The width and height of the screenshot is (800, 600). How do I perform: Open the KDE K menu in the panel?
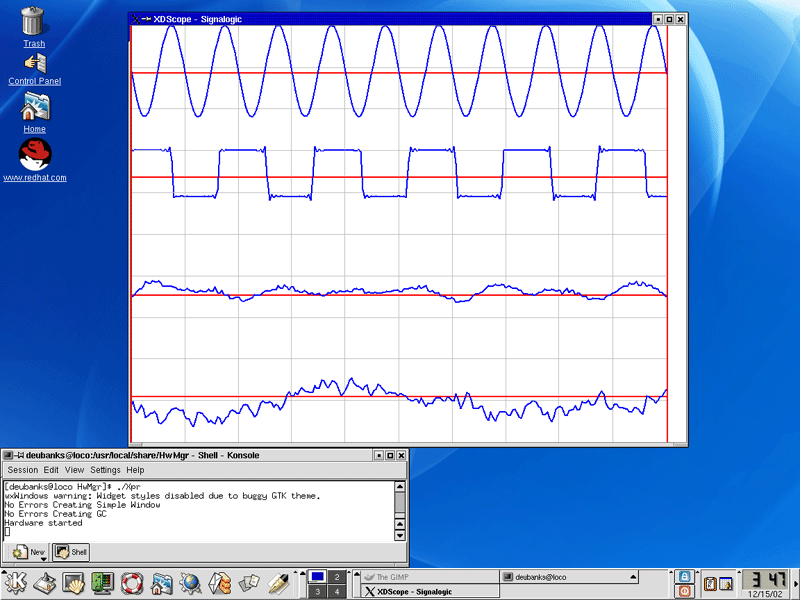pyautogui.click(x=15, y=583)
